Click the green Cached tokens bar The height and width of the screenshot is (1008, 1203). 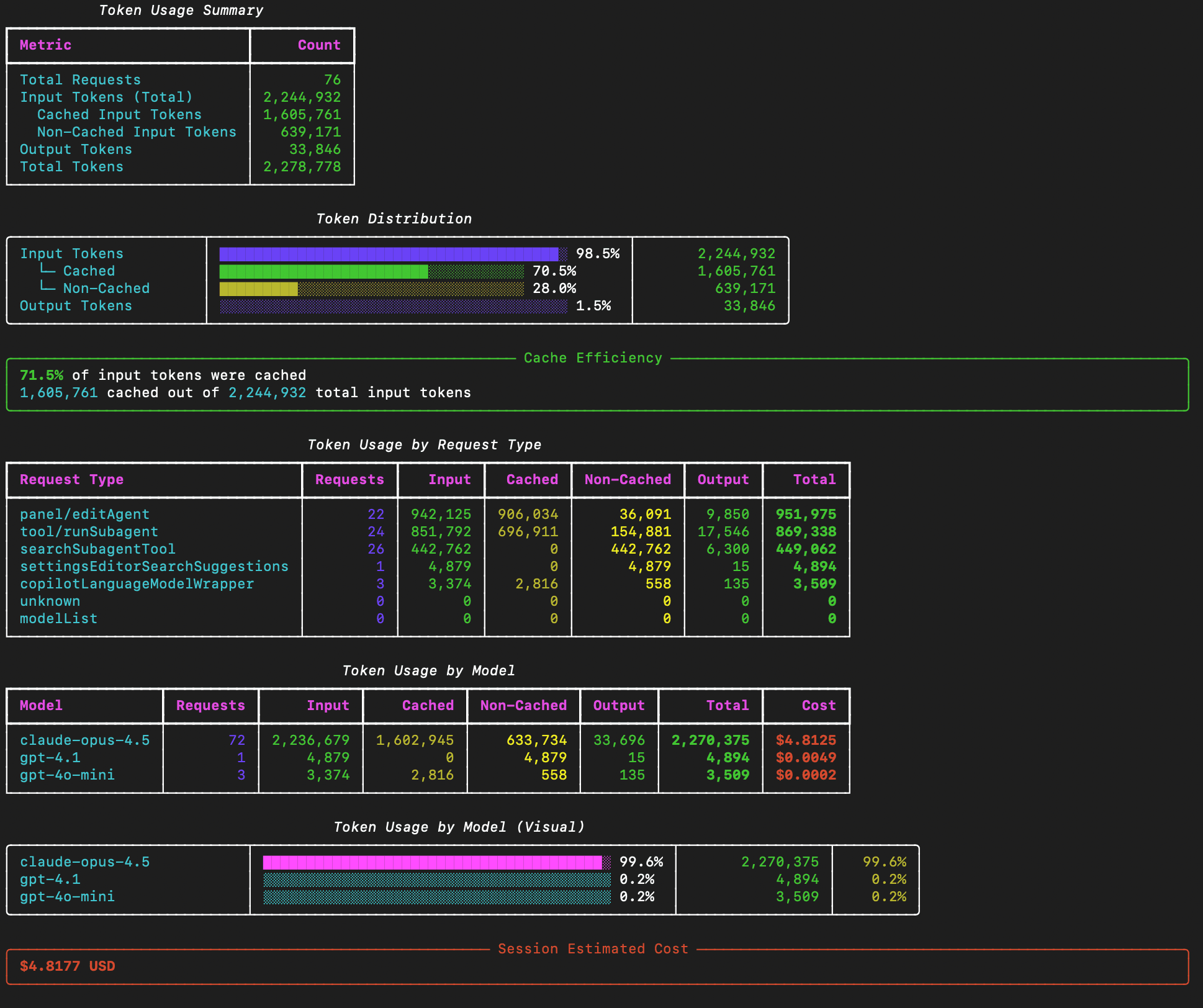(323, 271)
